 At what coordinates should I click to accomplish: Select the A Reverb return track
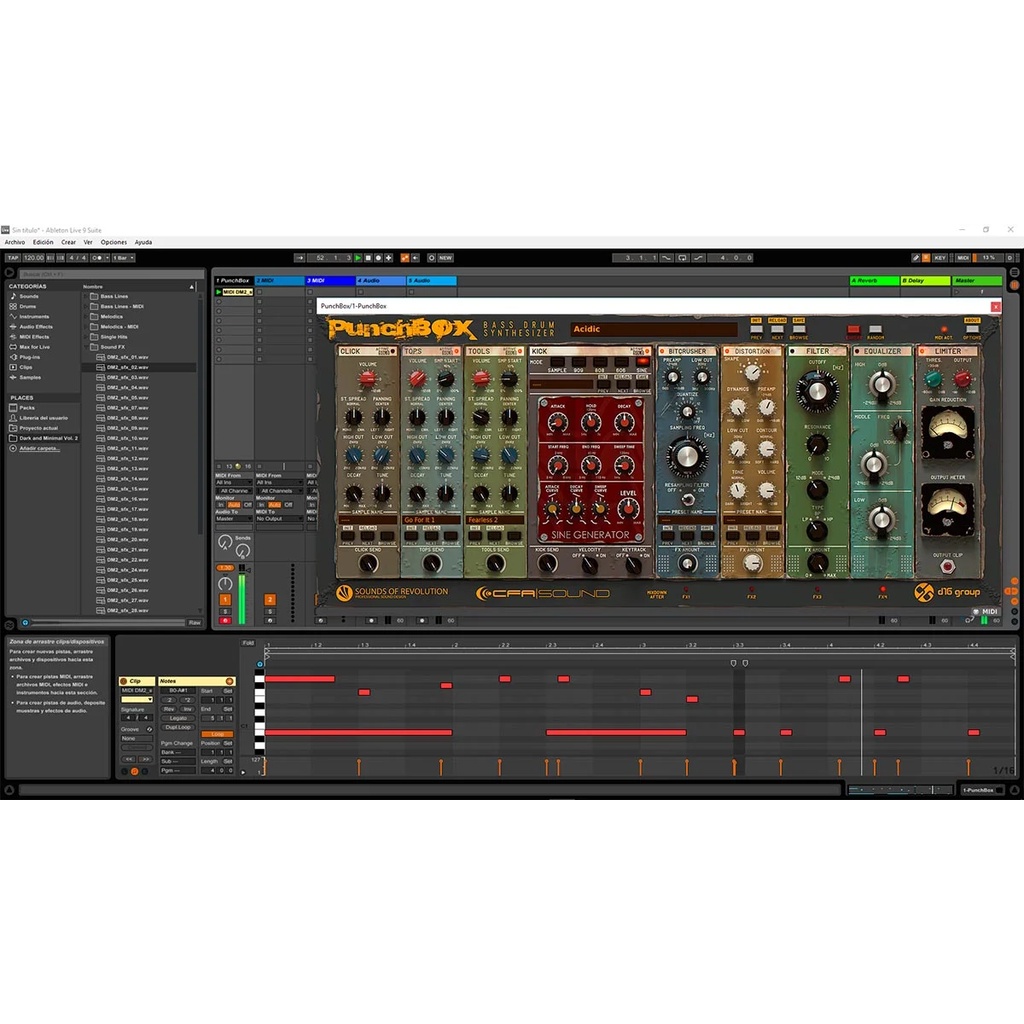coord(874,280)
